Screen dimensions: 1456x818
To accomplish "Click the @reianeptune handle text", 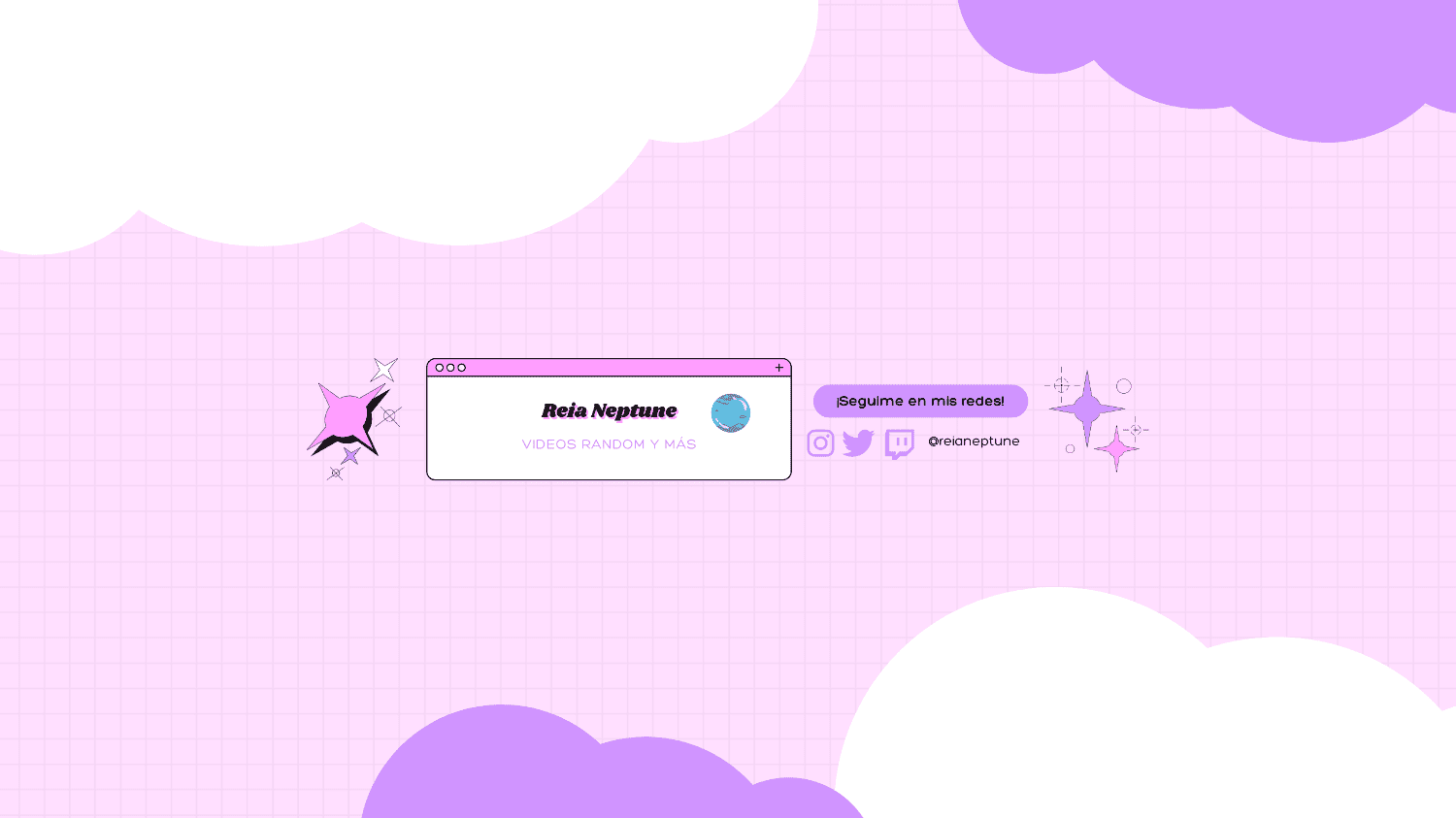I will point(974,442).
